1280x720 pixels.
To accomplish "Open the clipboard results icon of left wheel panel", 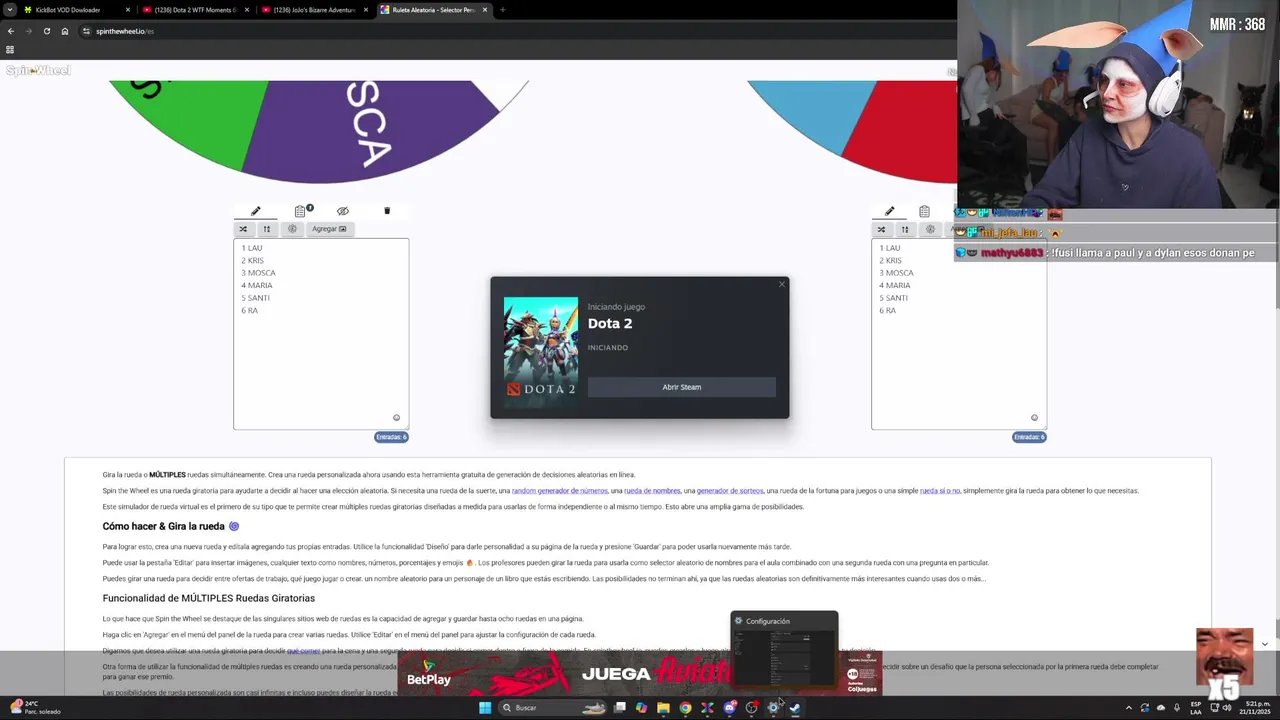I will coord(300,211).
